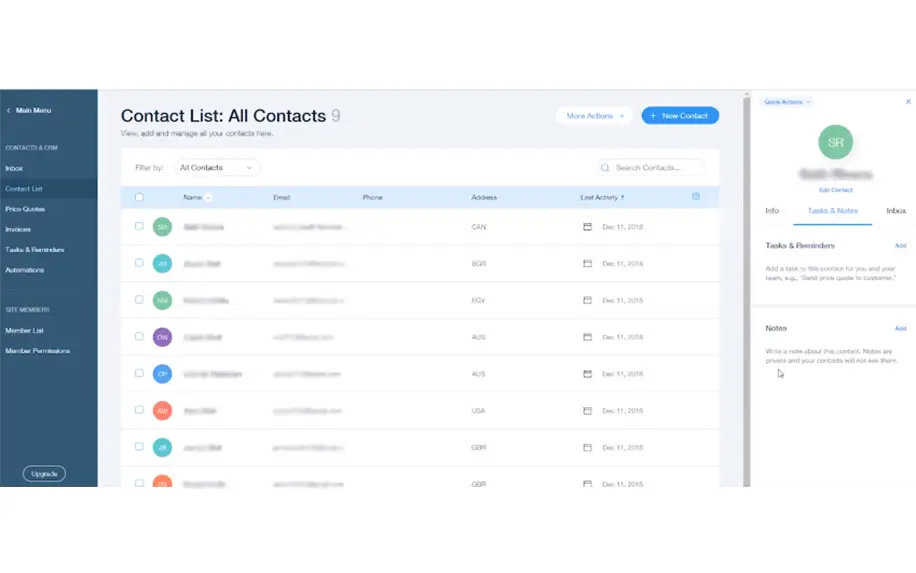Click Add next to Notes heading
Image resolution: width=916 pixels, height=573 pixels.
[900, 328]
